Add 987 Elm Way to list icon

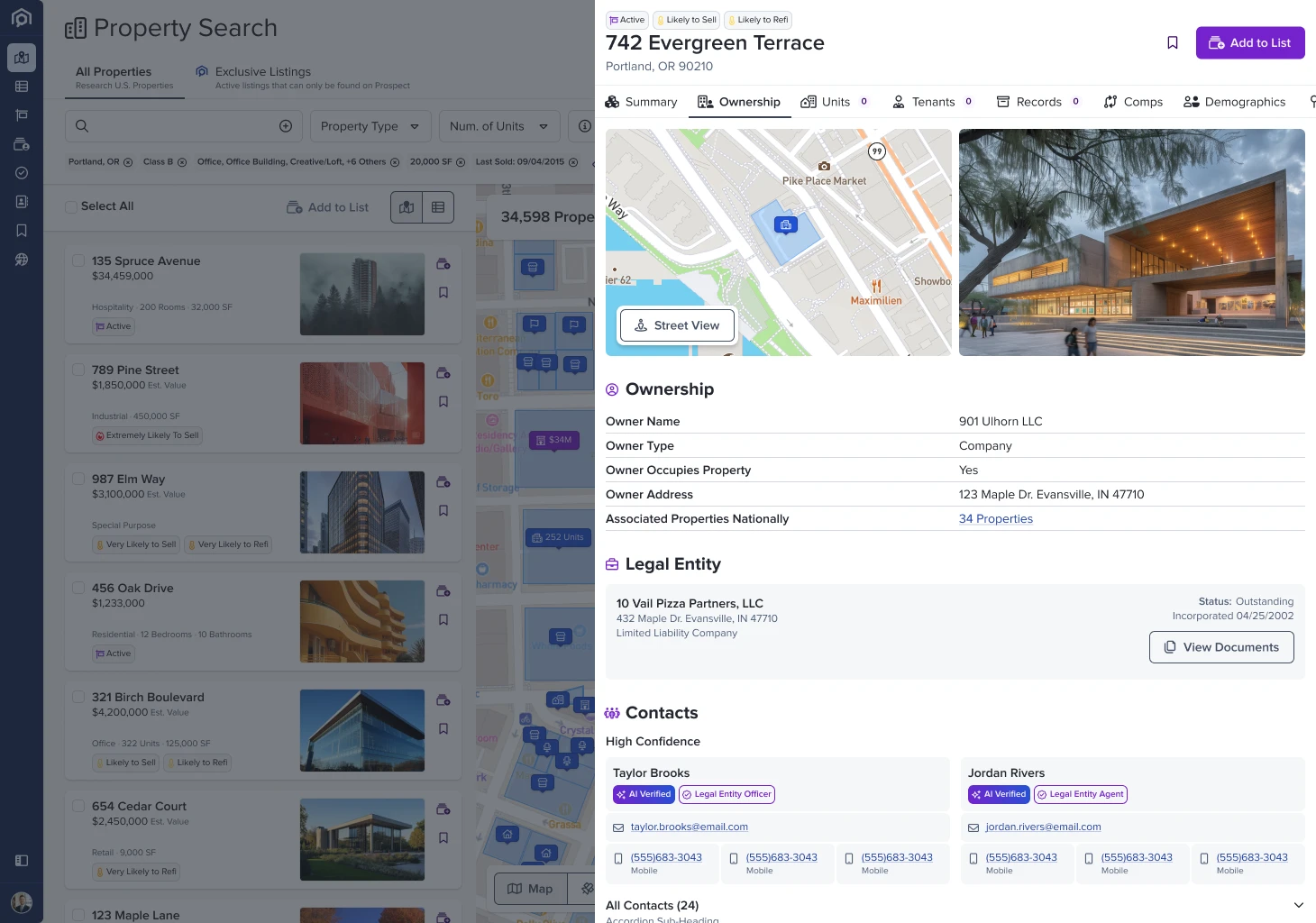point(443,482)
